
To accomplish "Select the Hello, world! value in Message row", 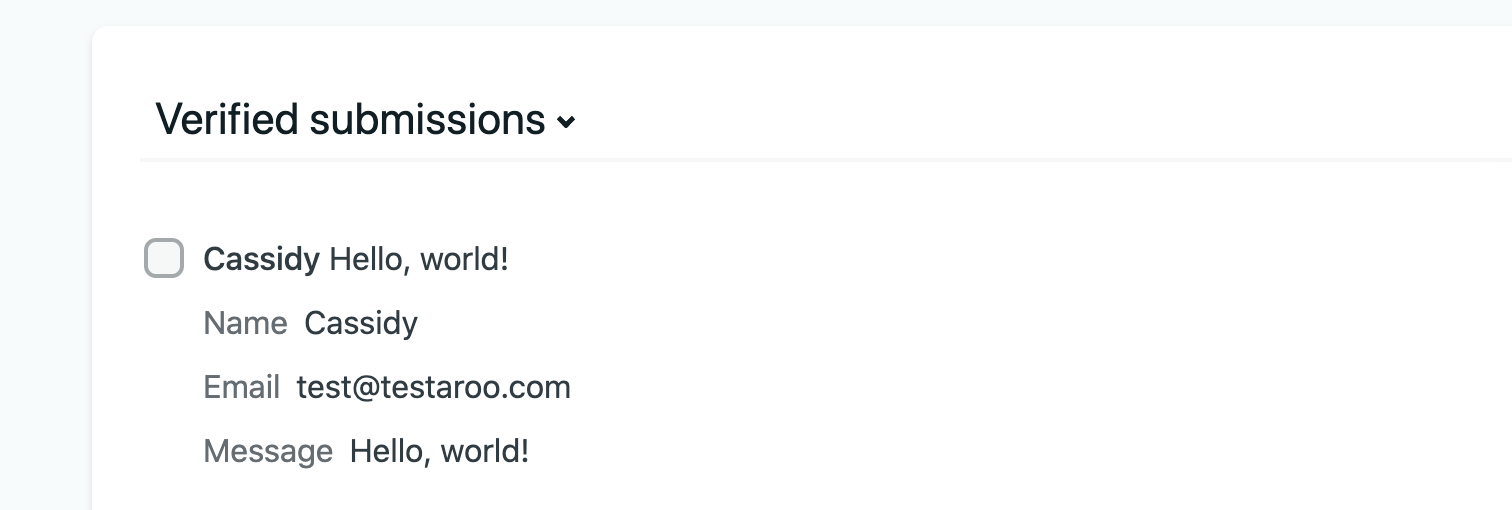I will coord(439,451).
